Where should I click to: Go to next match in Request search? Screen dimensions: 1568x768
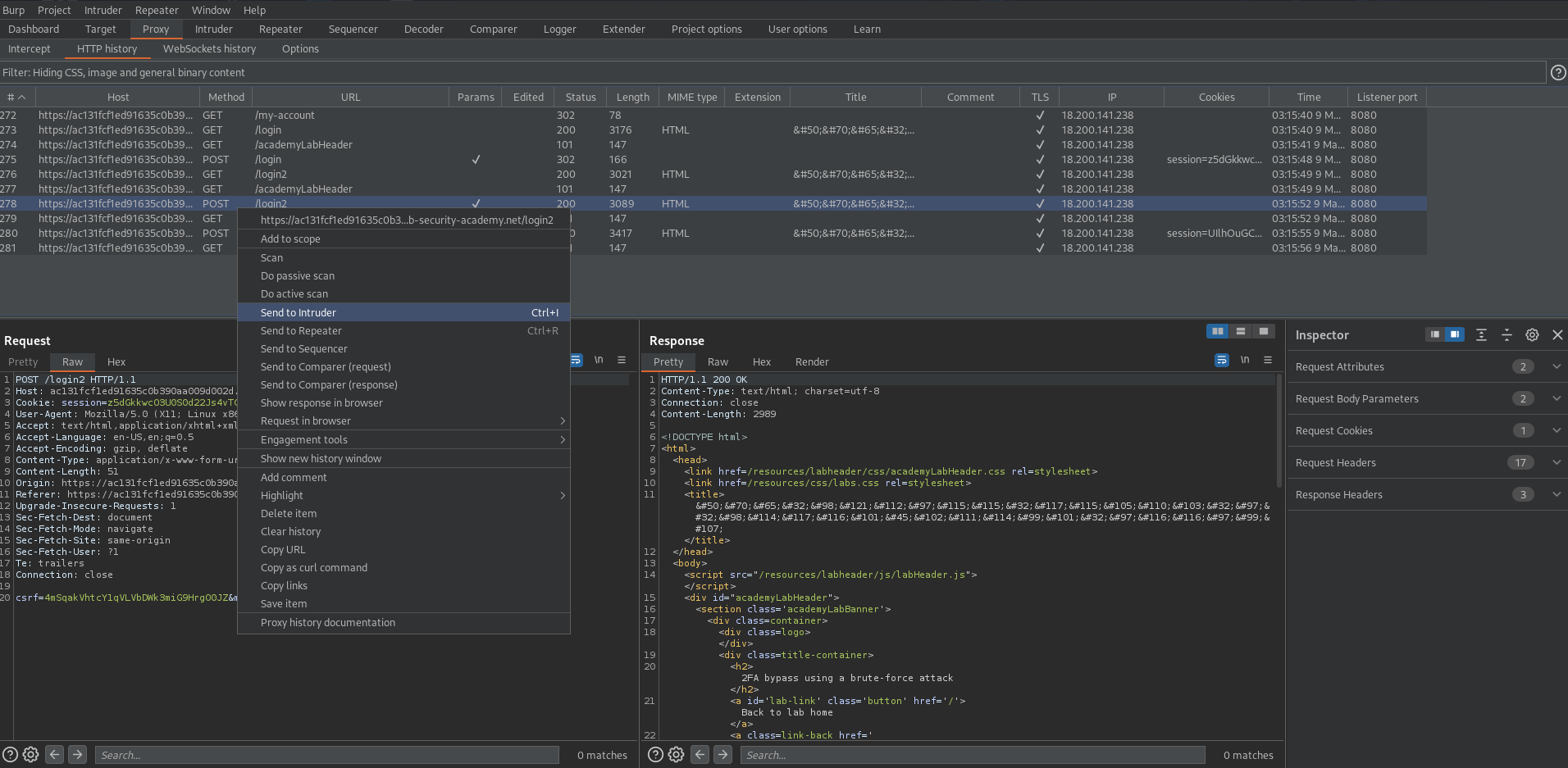77,755
